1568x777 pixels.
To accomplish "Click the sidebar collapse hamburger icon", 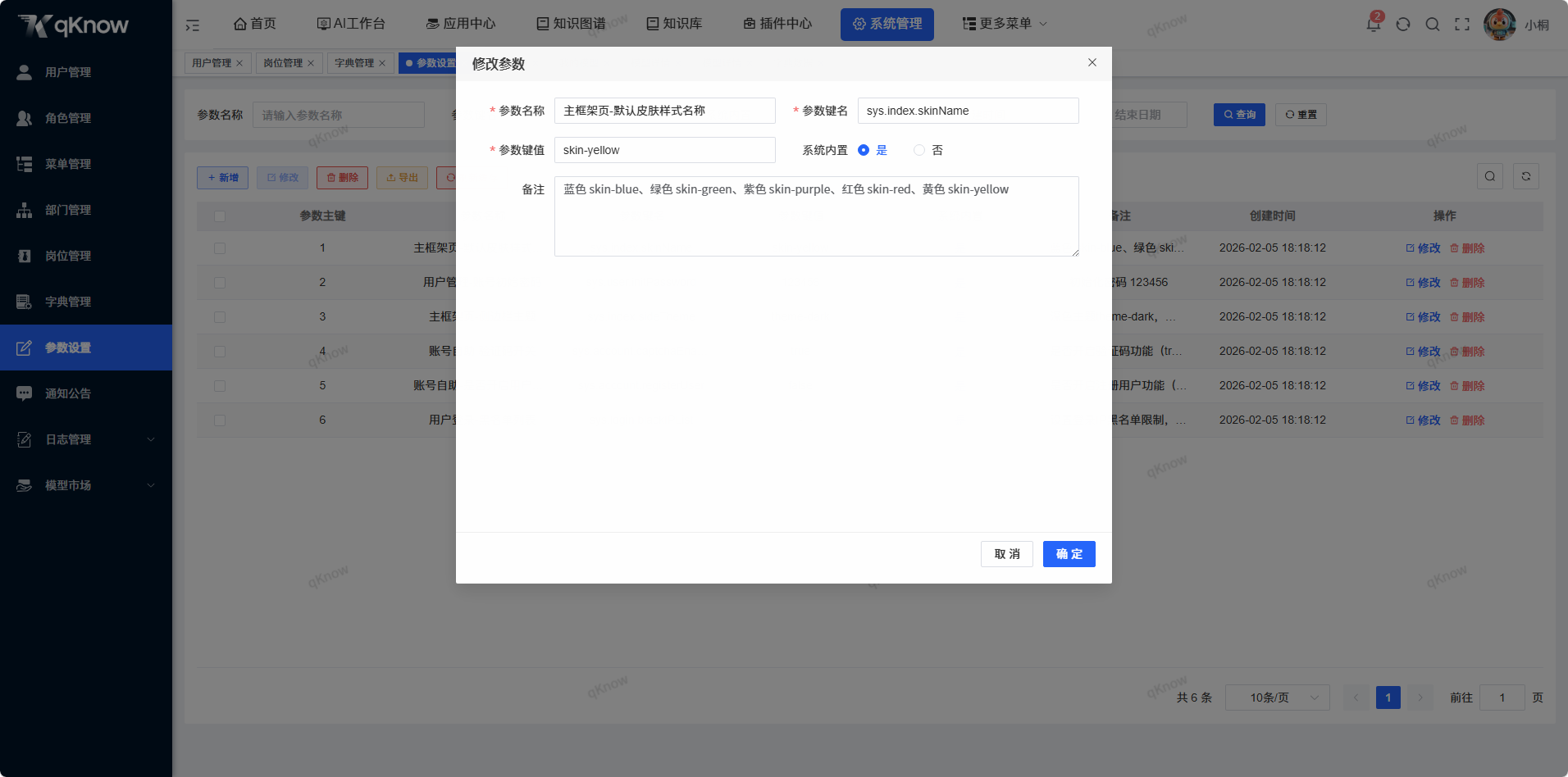I will (193, 25).
